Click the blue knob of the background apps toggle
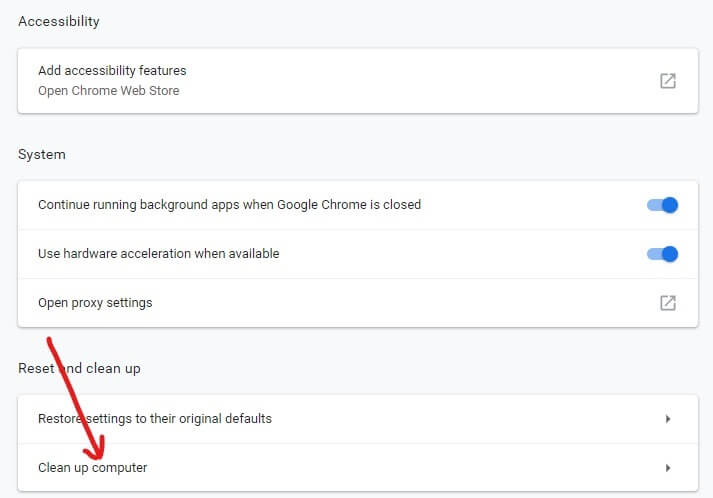The height and width of the screenshot is (498, 713). 670,205
